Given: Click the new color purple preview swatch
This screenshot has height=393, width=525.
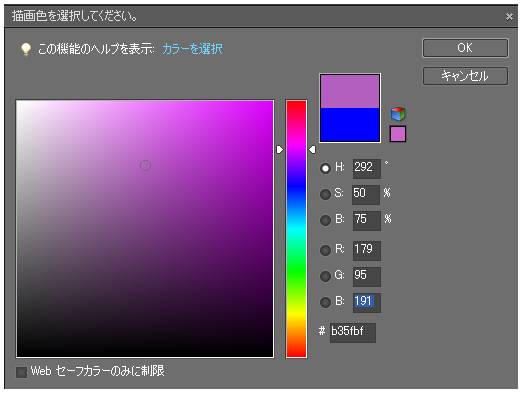Looking at the screenshot, I should (350, 91).
